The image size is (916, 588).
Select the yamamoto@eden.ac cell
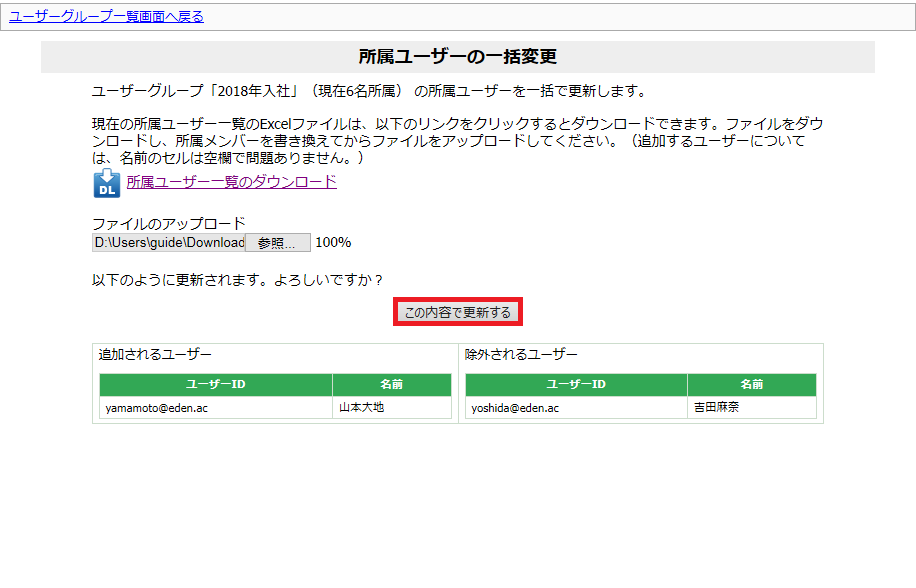pyautogui.click(x=216, y=408)
